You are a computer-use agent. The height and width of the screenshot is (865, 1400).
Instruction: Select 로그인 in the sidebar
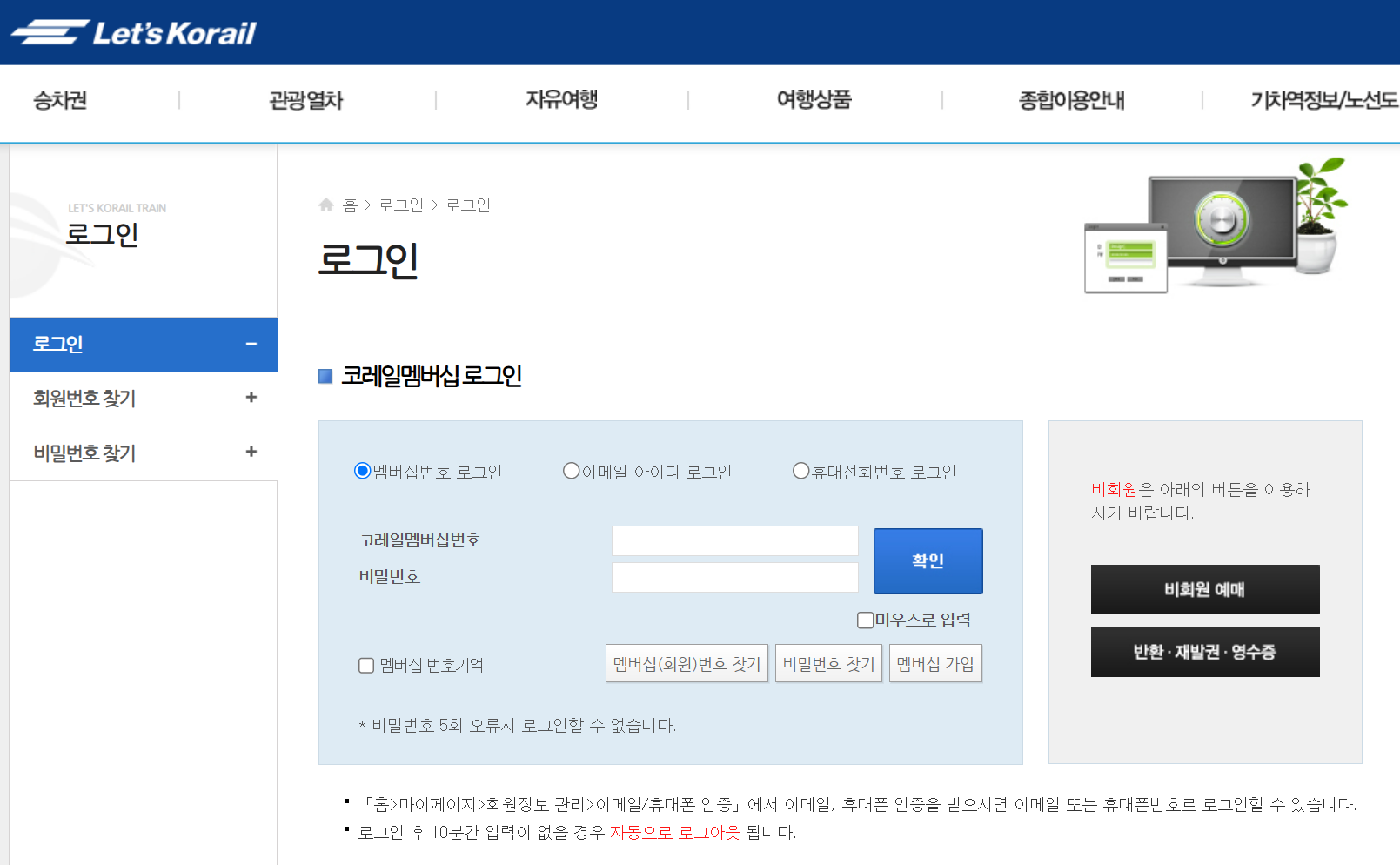pyautogui.click(x=144, y=345)
